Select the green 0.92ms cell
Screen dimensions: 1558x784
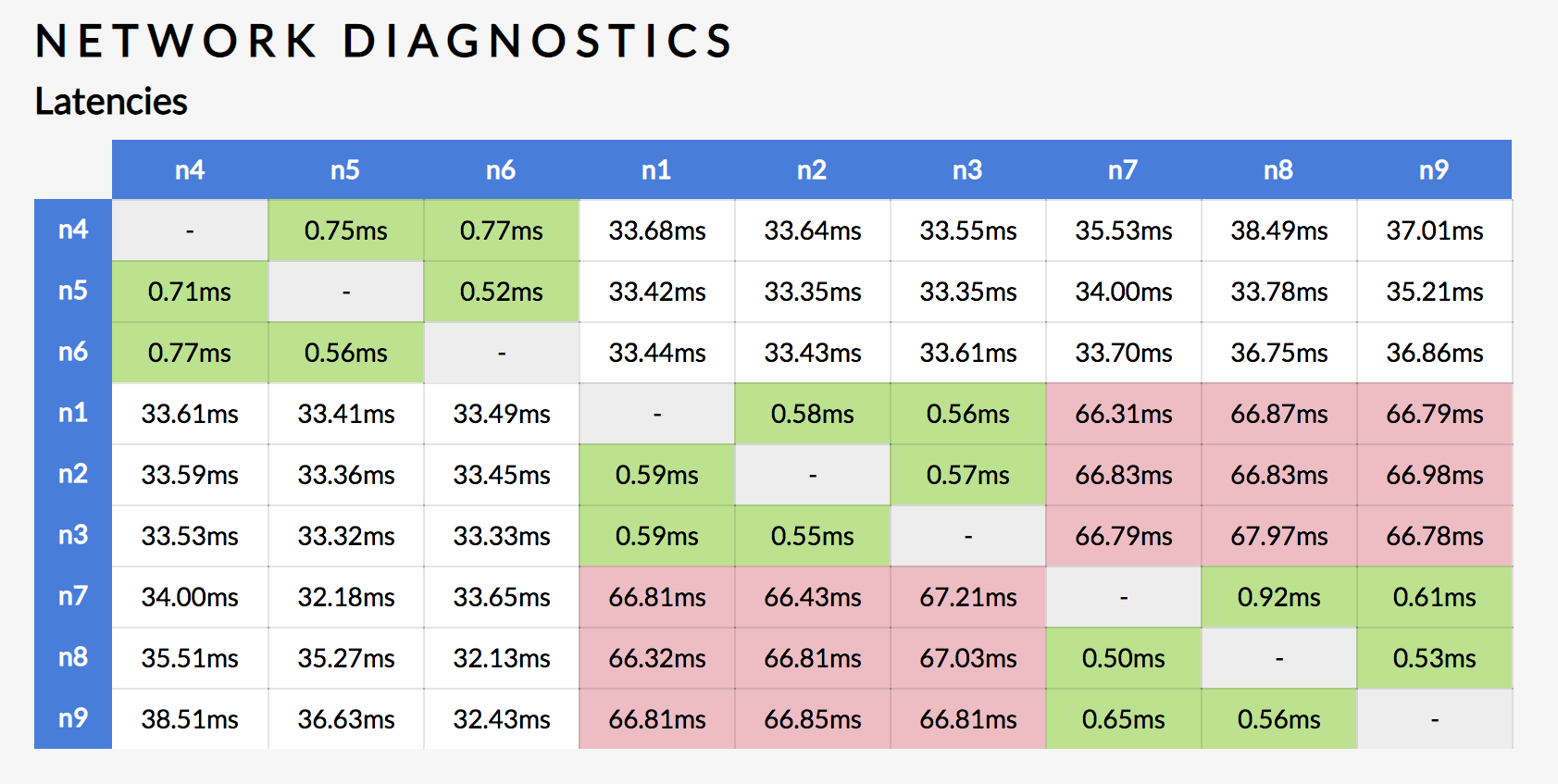point(1278,597)
